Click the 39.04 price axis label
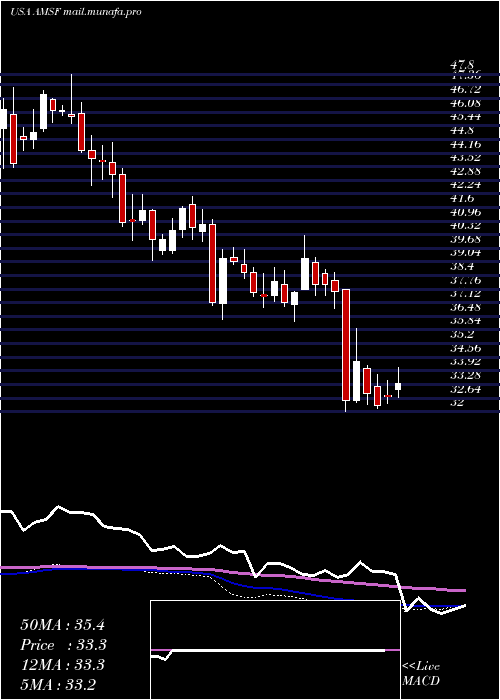500x700 pixels. click(x=466, y=253)
